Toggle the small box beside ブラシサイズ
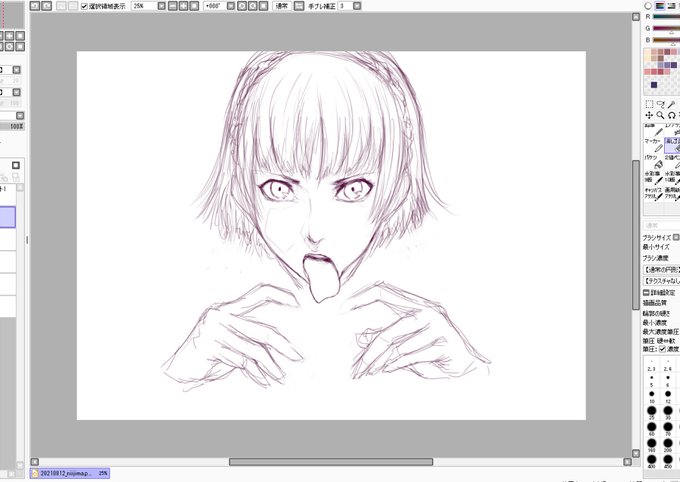The image size is (680, 482). [676, 237]
